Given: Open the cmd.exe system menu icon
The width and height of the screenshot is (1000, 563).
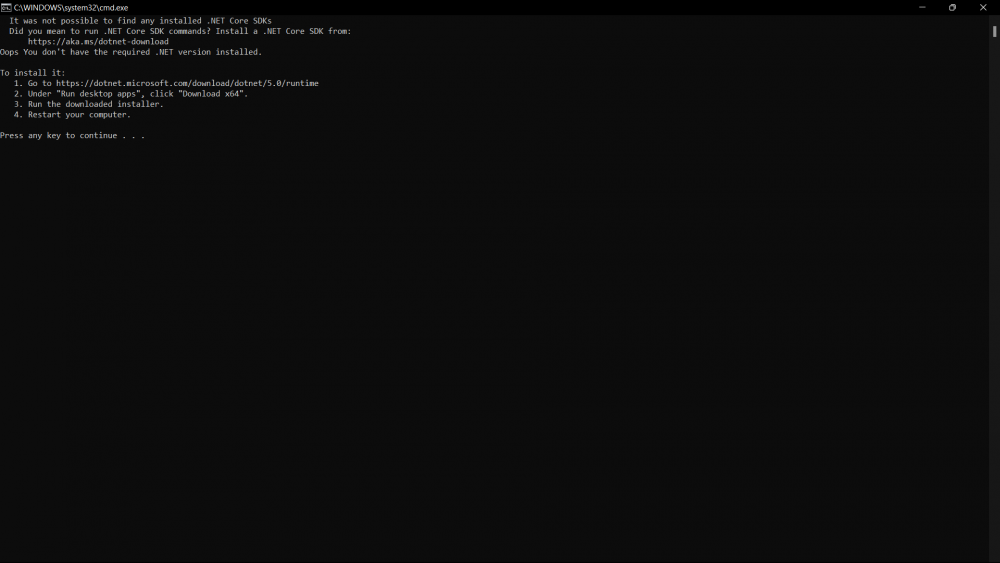Looking at the screenshot, I should pyautogui.click(x=6, y=7).
